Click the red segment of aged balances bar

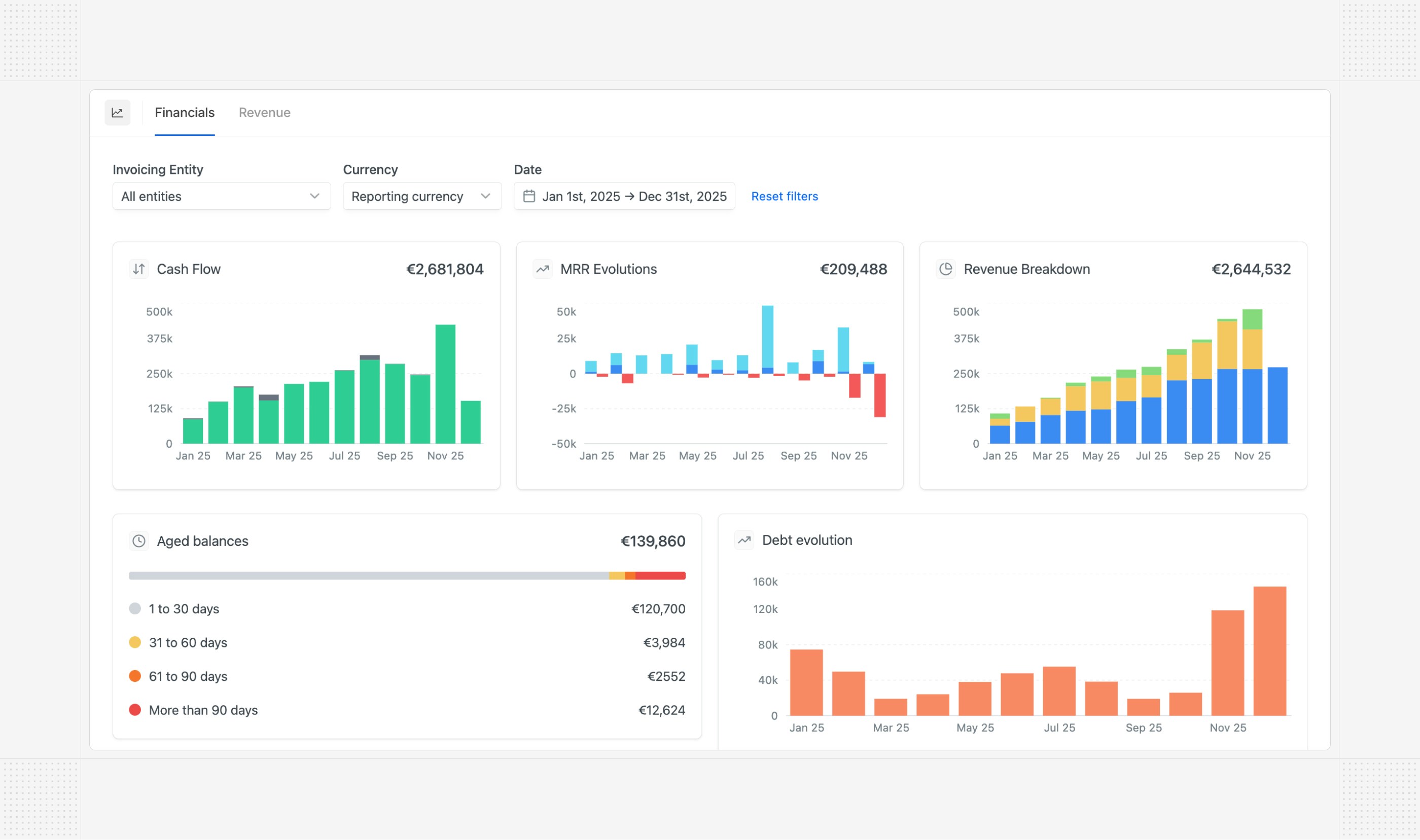(x=660, y=576)
